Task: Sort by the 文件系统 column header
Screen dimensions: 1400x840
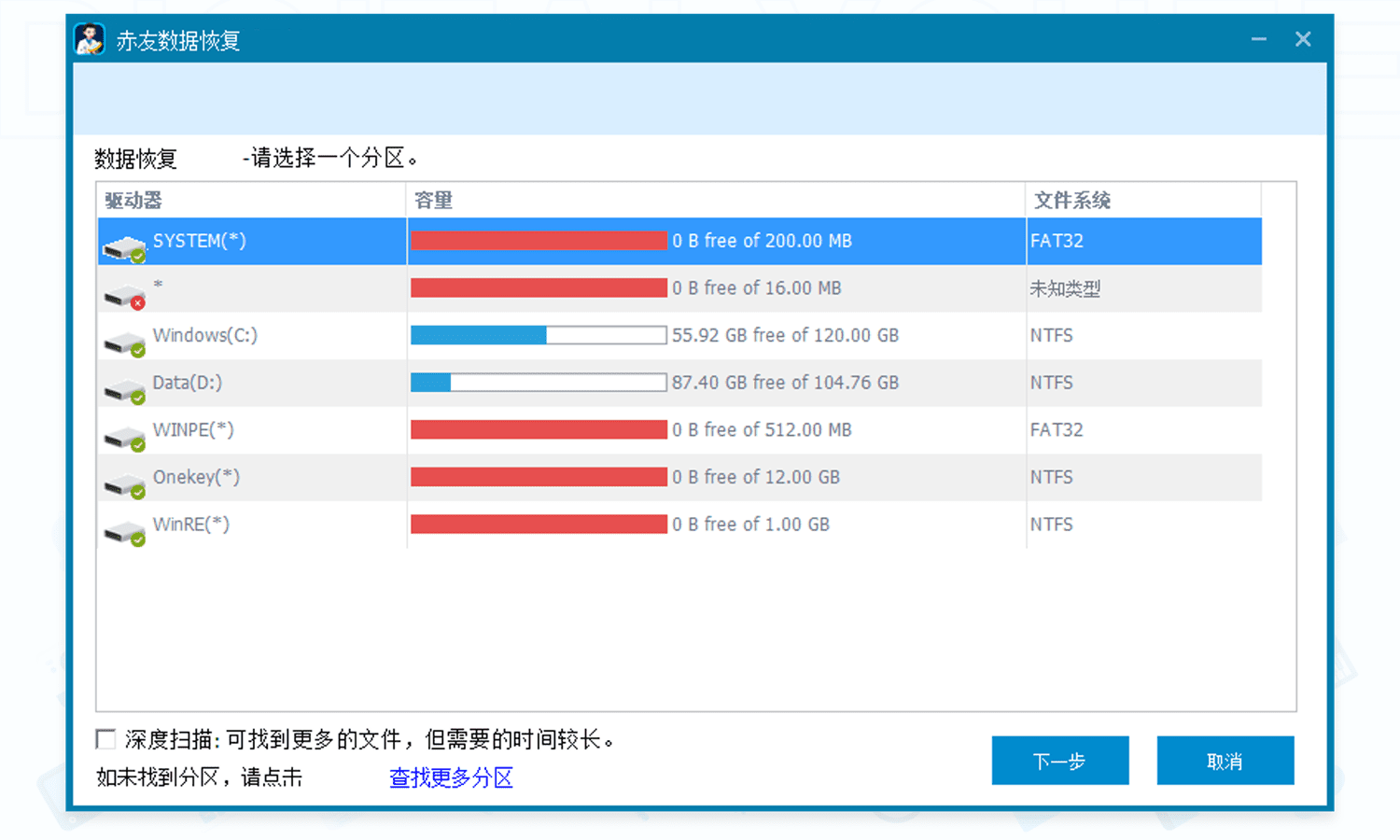Action: [1071, 201]
